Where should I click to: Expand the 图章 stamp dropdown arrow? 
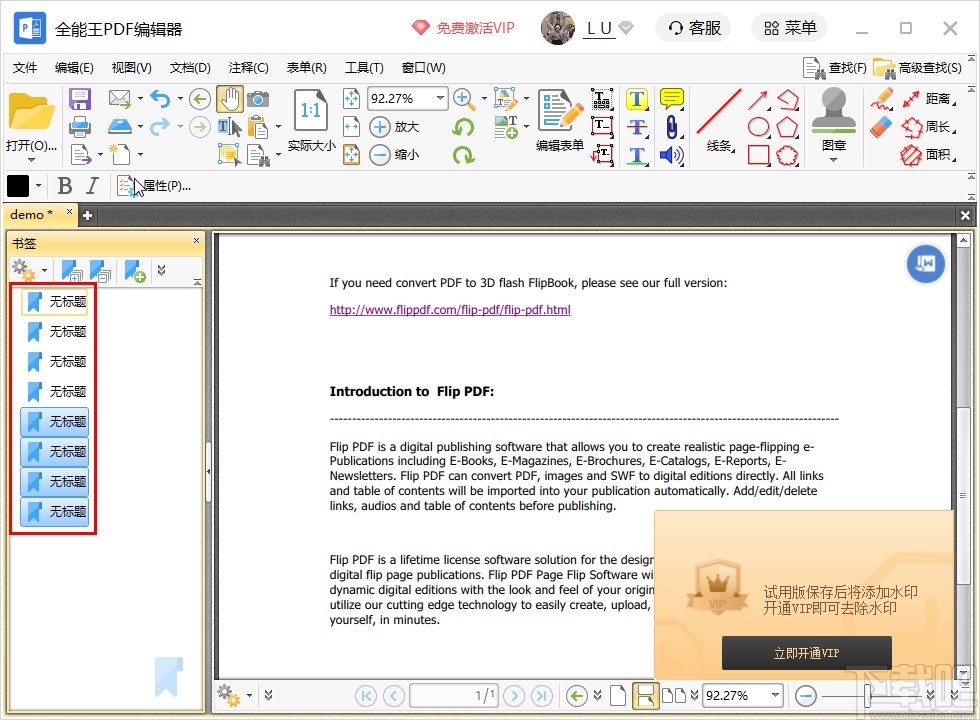(834, 160)
